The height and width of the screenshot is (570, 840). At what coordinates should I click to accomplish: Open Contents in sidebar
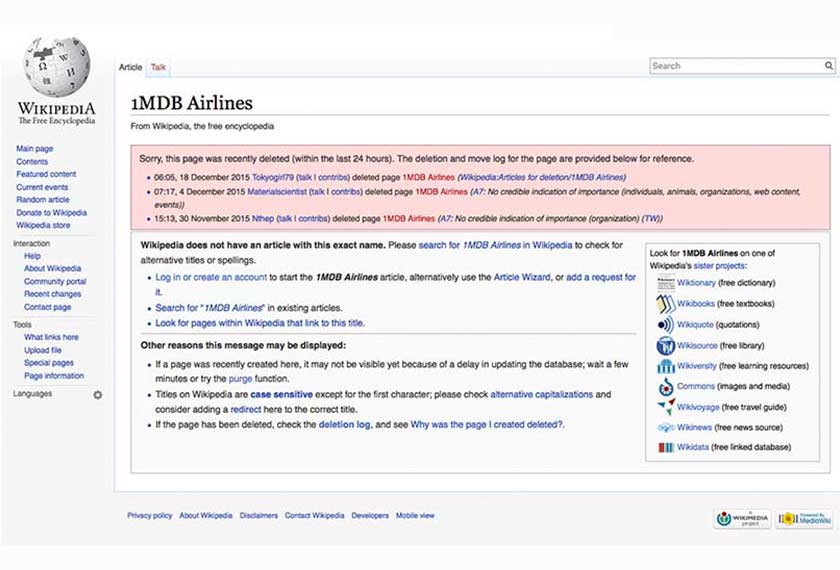32,161
